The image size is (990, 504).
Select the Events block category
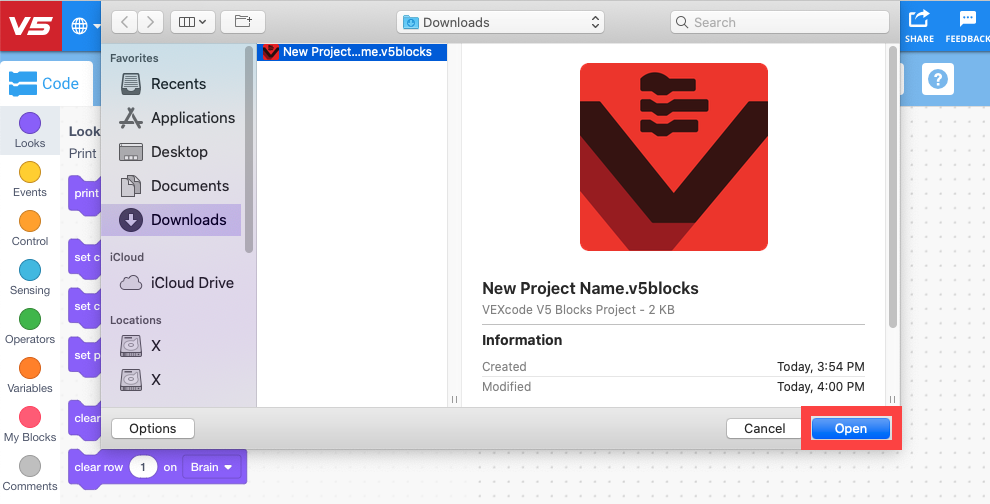pyautogui.click(x=30, y=180)
